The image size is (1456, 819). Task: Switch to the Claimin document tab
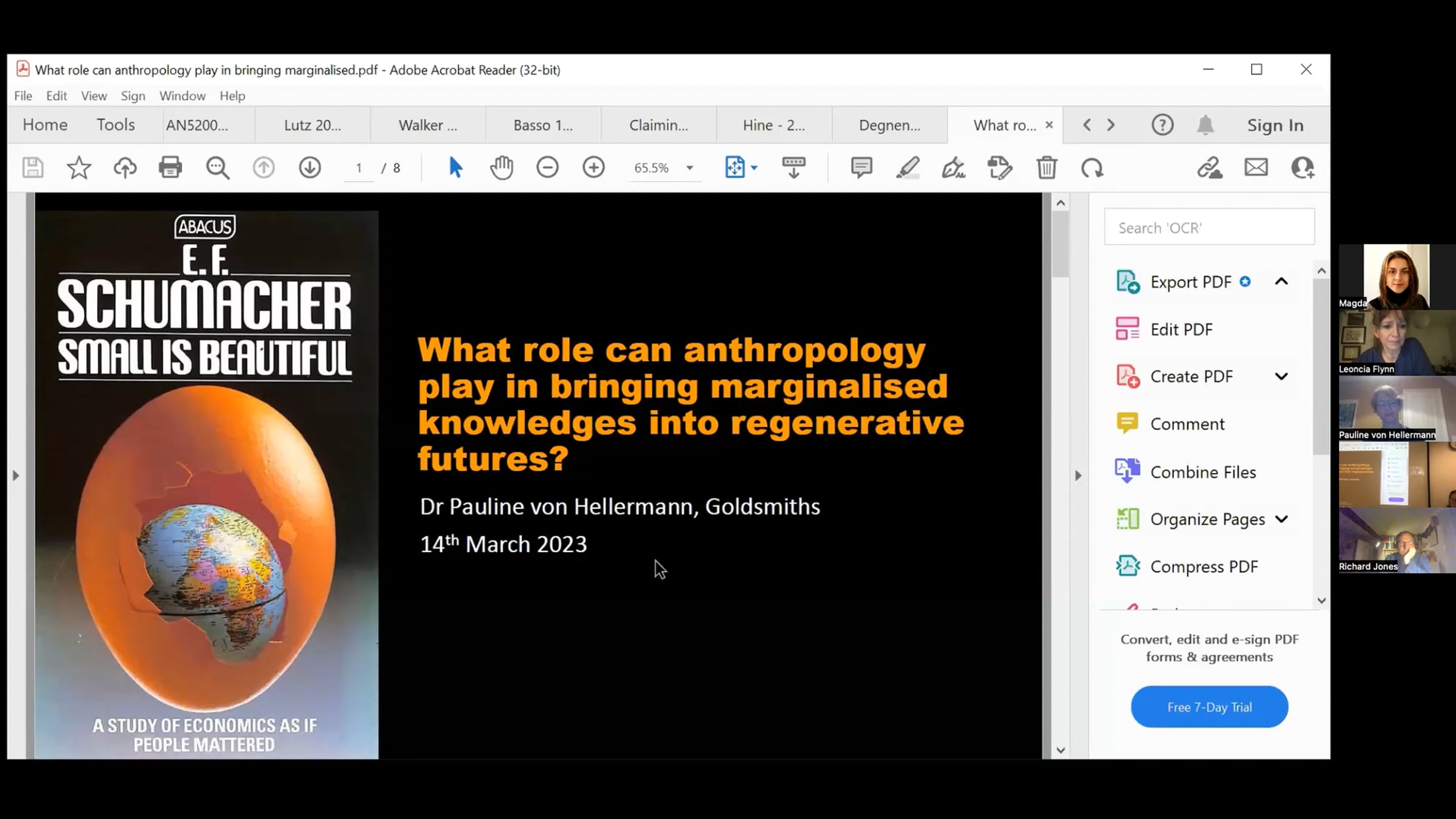(x=658, y=125)
